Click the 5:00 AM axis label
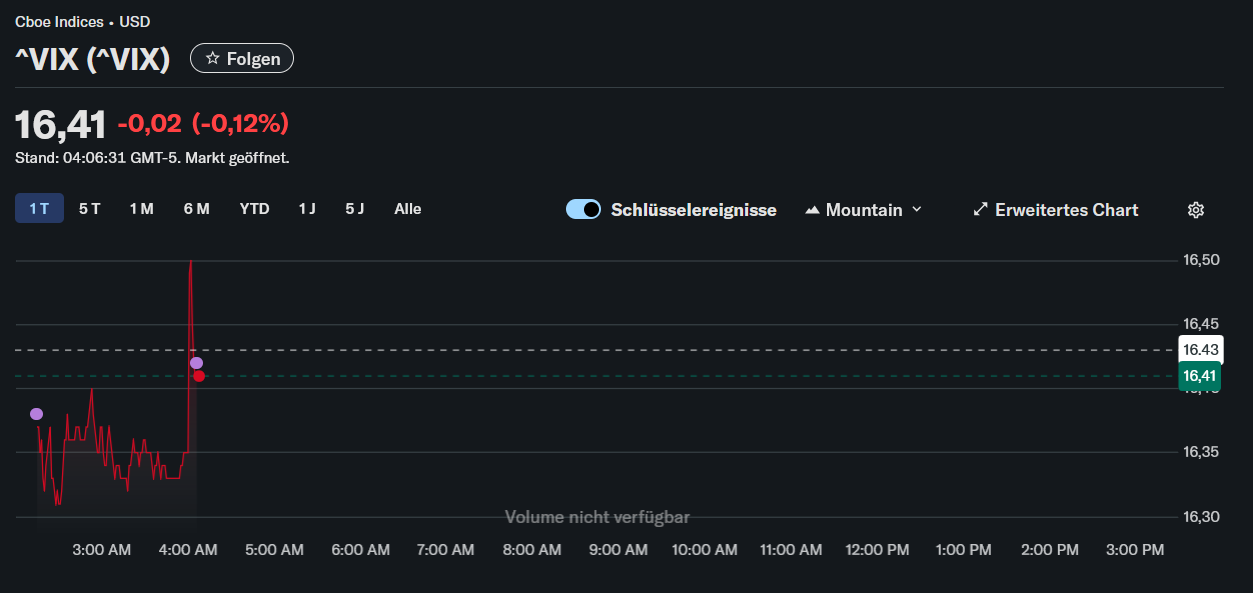 [x=274, y=550]
